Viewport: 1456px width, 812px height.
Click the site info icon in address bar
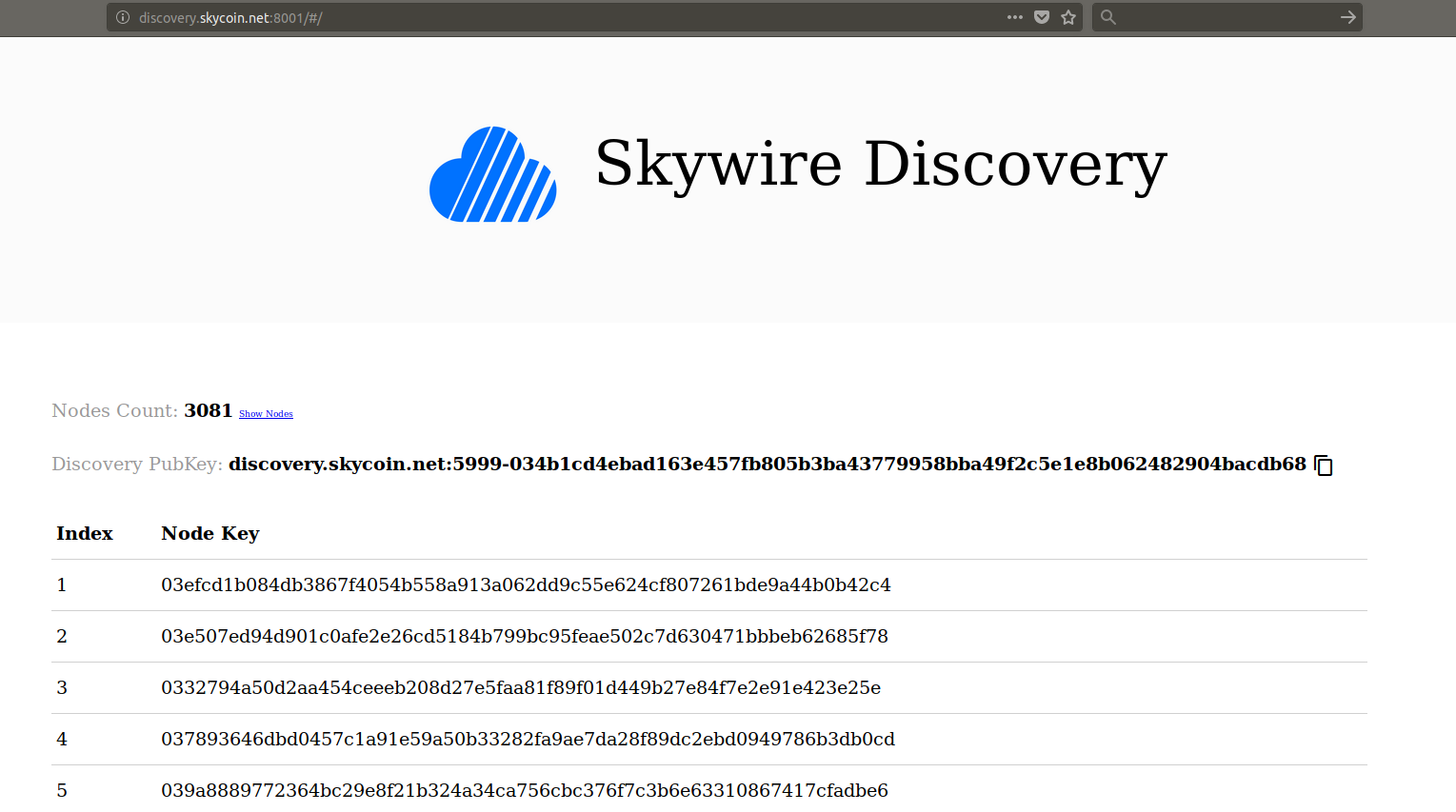(x=123, y=17)
